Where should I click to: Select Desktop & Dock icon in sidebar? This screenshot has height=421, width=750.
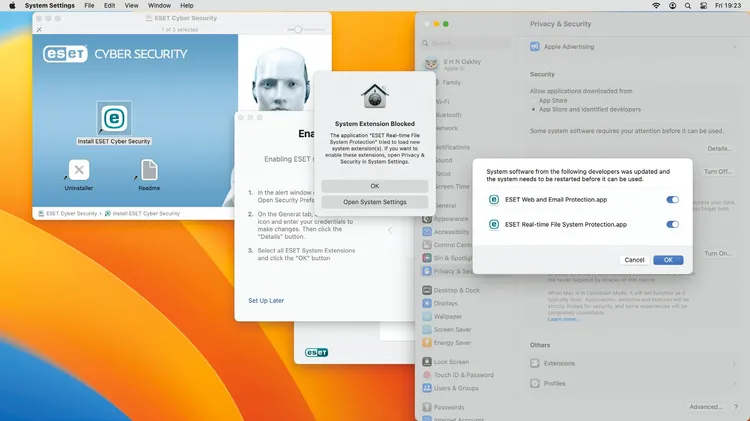(x=427, y=290)
